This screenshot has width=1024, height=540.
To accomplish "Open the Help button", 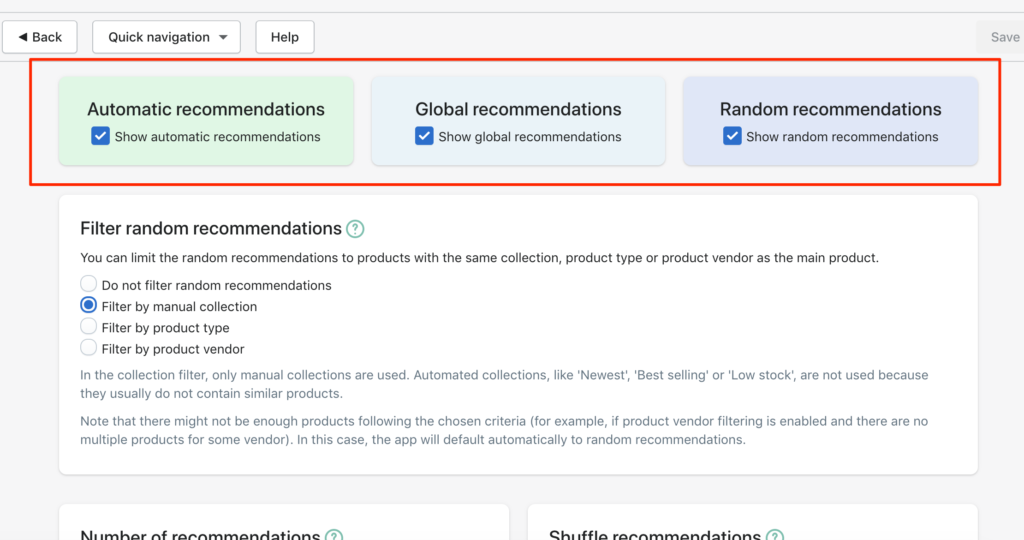I will [285, 37].
